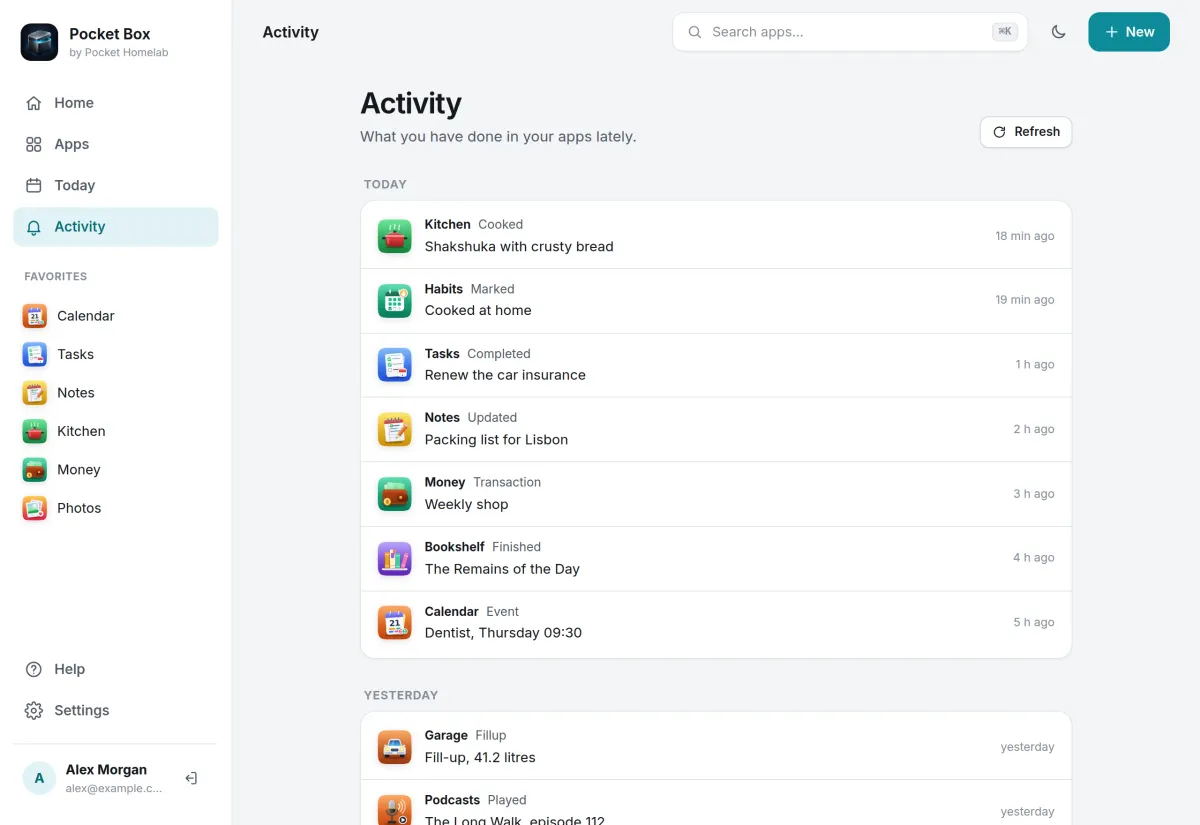1200x825 pixels.
Task: Click the Alex Morgan account name
Action: pyautogui.click(x=106, y=770)
